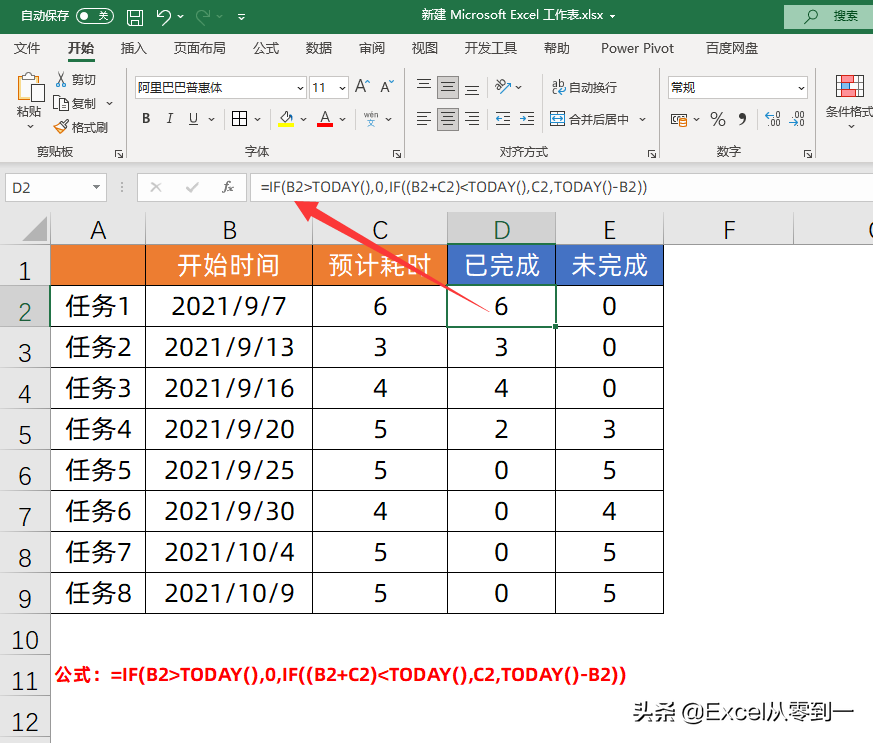Toggle Merge & Center (合并后居中)
This screenshot has width=873, height=743.
[x=590, y=119]
